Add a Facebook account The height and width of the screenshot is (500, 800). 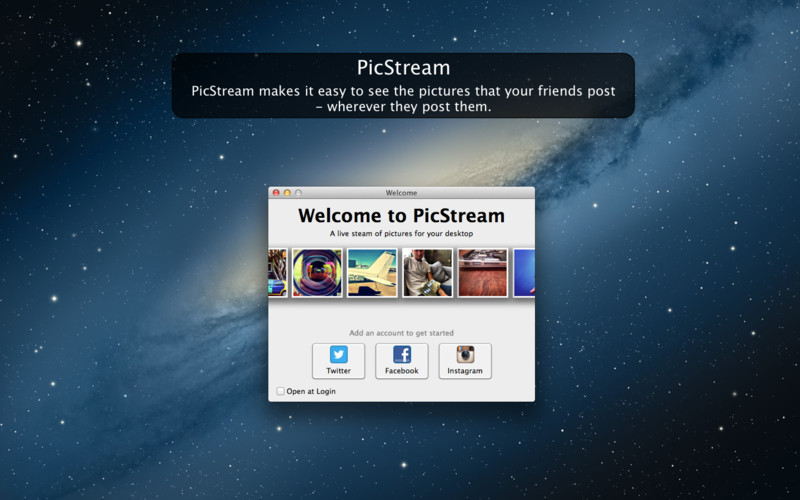tap(402, 361)
